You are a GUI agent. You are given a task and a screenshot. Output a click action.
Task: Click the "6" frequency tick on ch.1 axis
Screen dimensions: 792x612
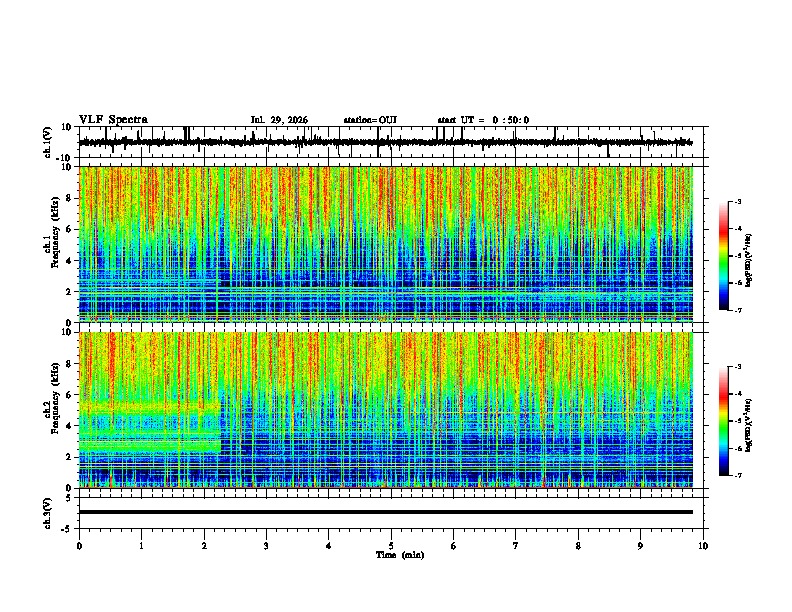[69, 229]
